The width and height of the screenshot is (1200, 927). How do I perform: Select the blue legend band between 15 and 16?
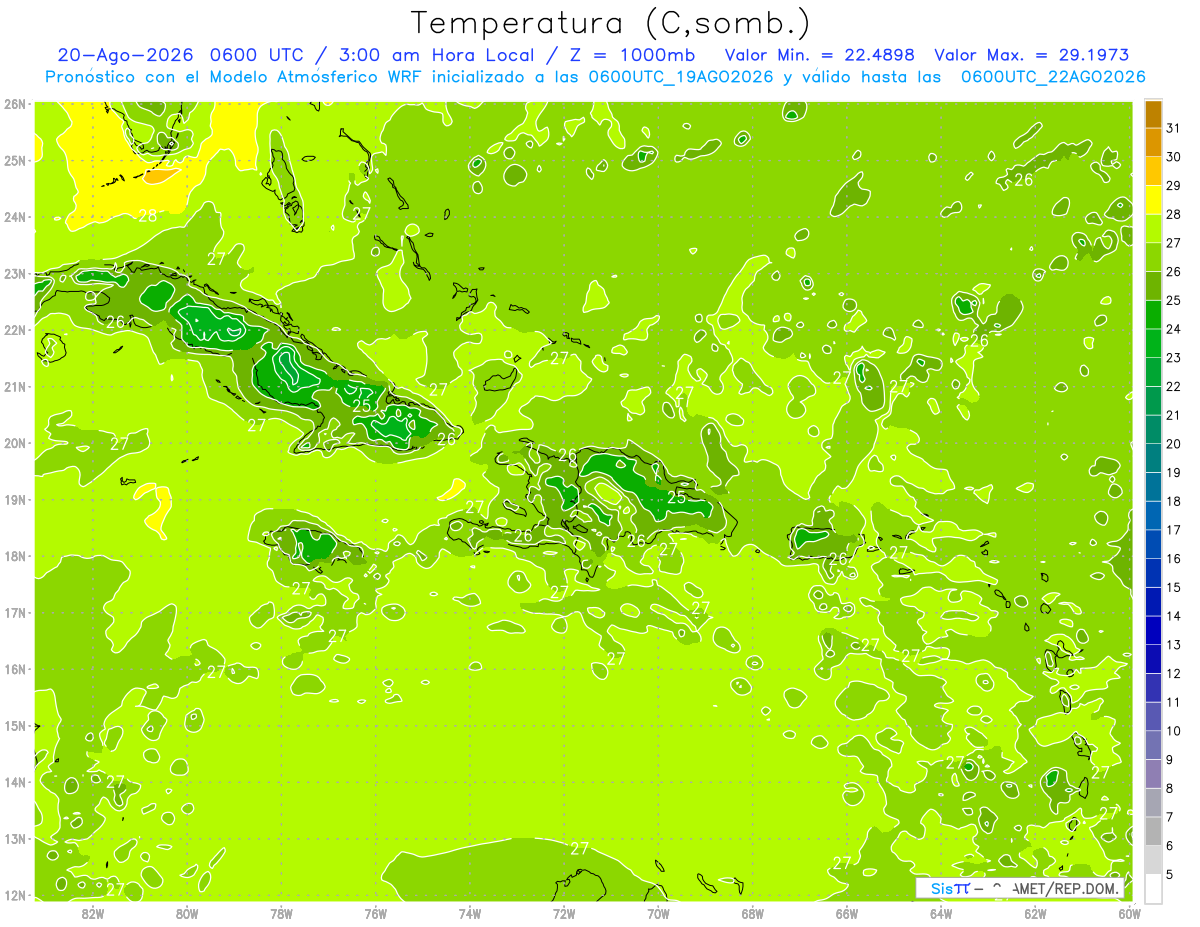[1153, 573]
